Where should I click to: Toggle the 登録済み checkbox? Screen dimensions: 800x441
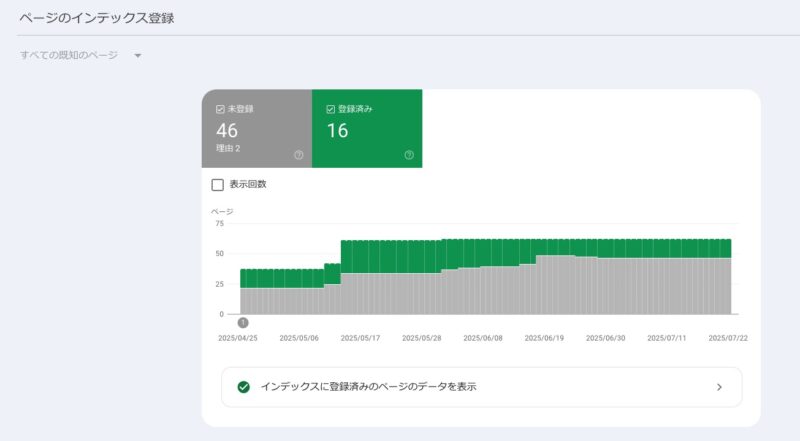331,109
